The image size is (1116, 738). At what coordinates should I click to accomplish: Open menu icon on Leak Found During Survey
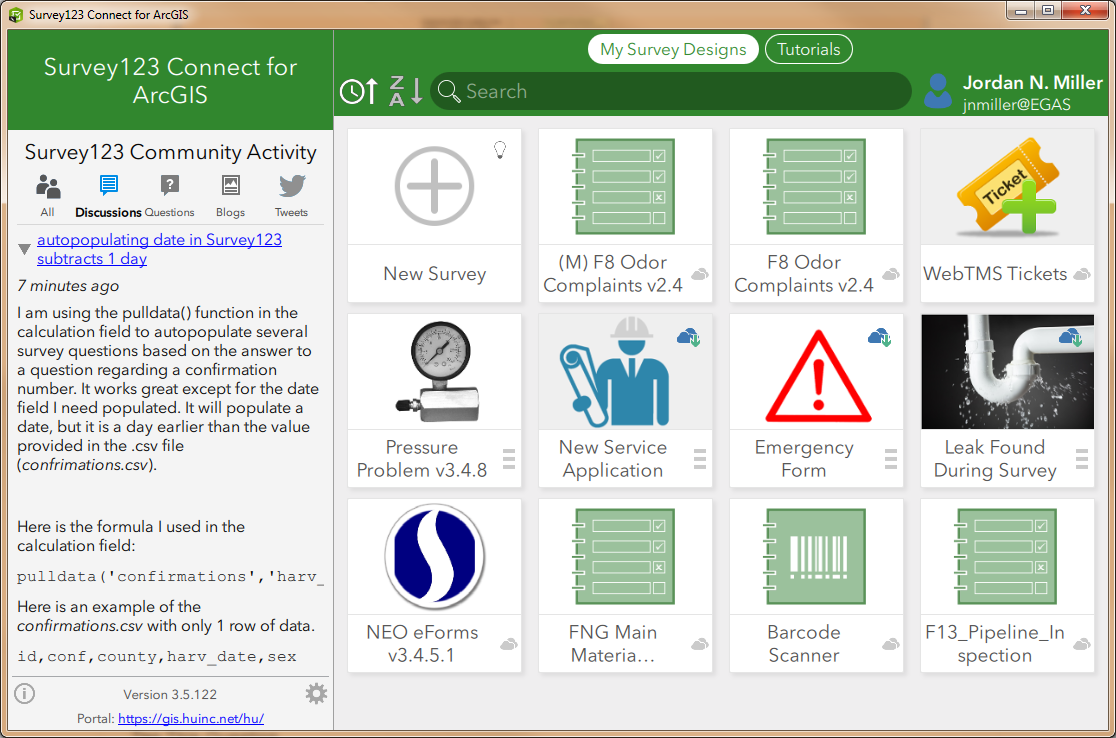point(1082,459)
